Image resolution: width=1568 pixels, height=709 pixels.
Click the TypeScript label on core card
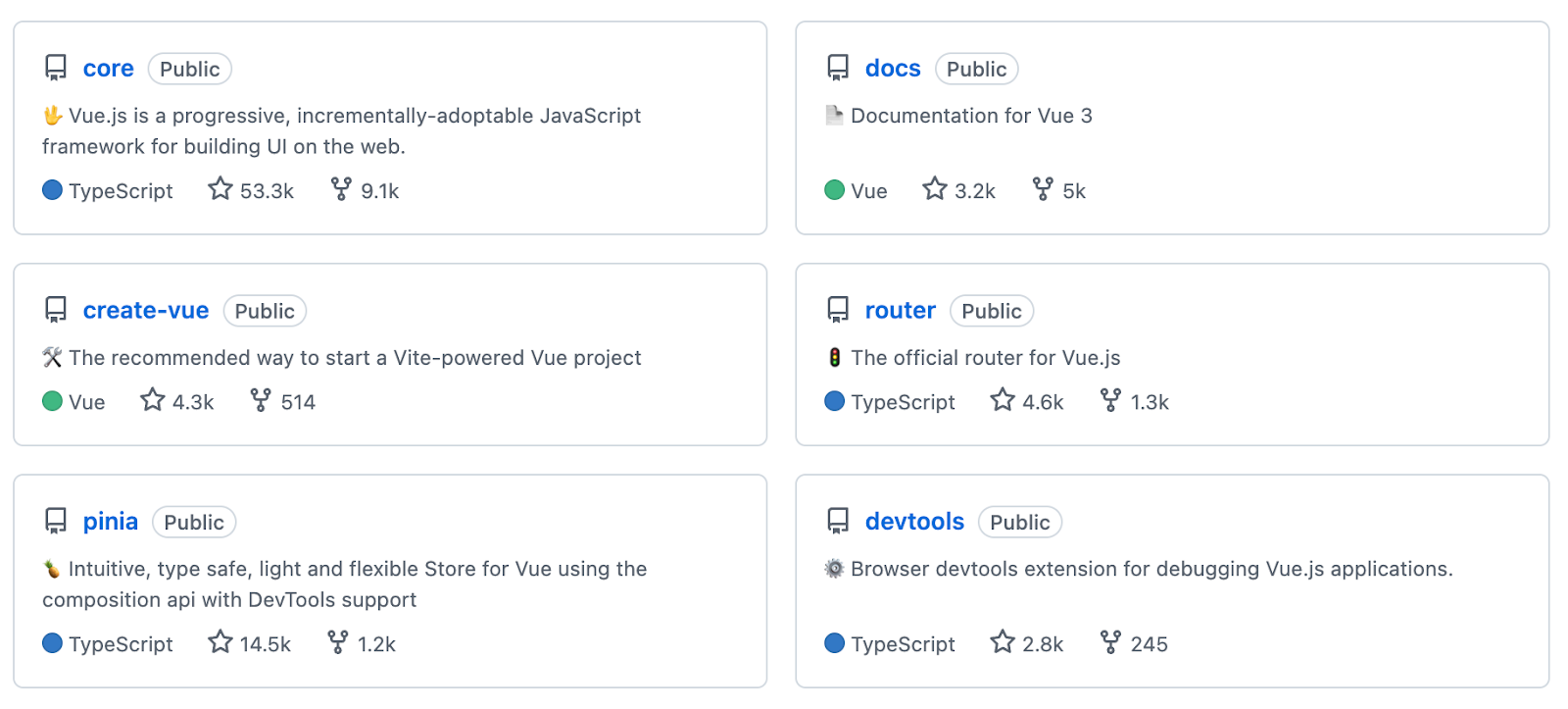[121, 191]
